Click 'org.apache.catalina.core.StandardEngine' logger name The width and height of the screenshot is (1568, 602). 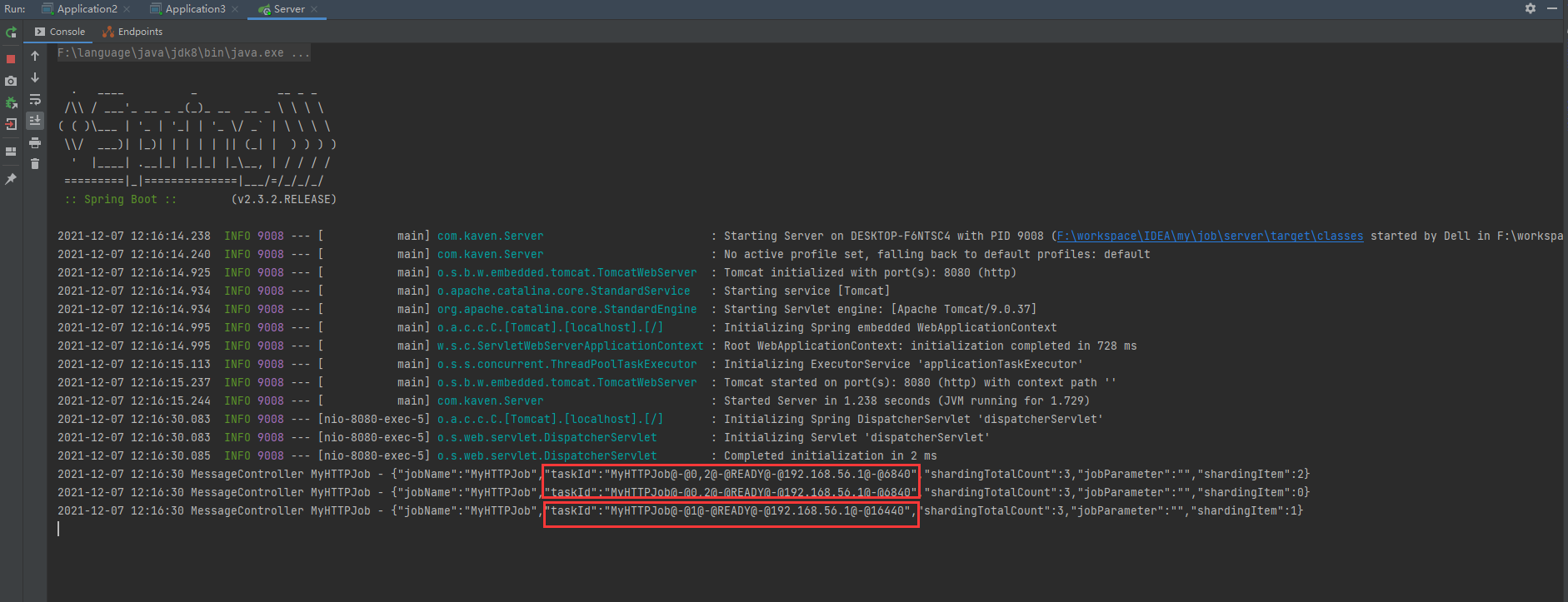point(567,310)
